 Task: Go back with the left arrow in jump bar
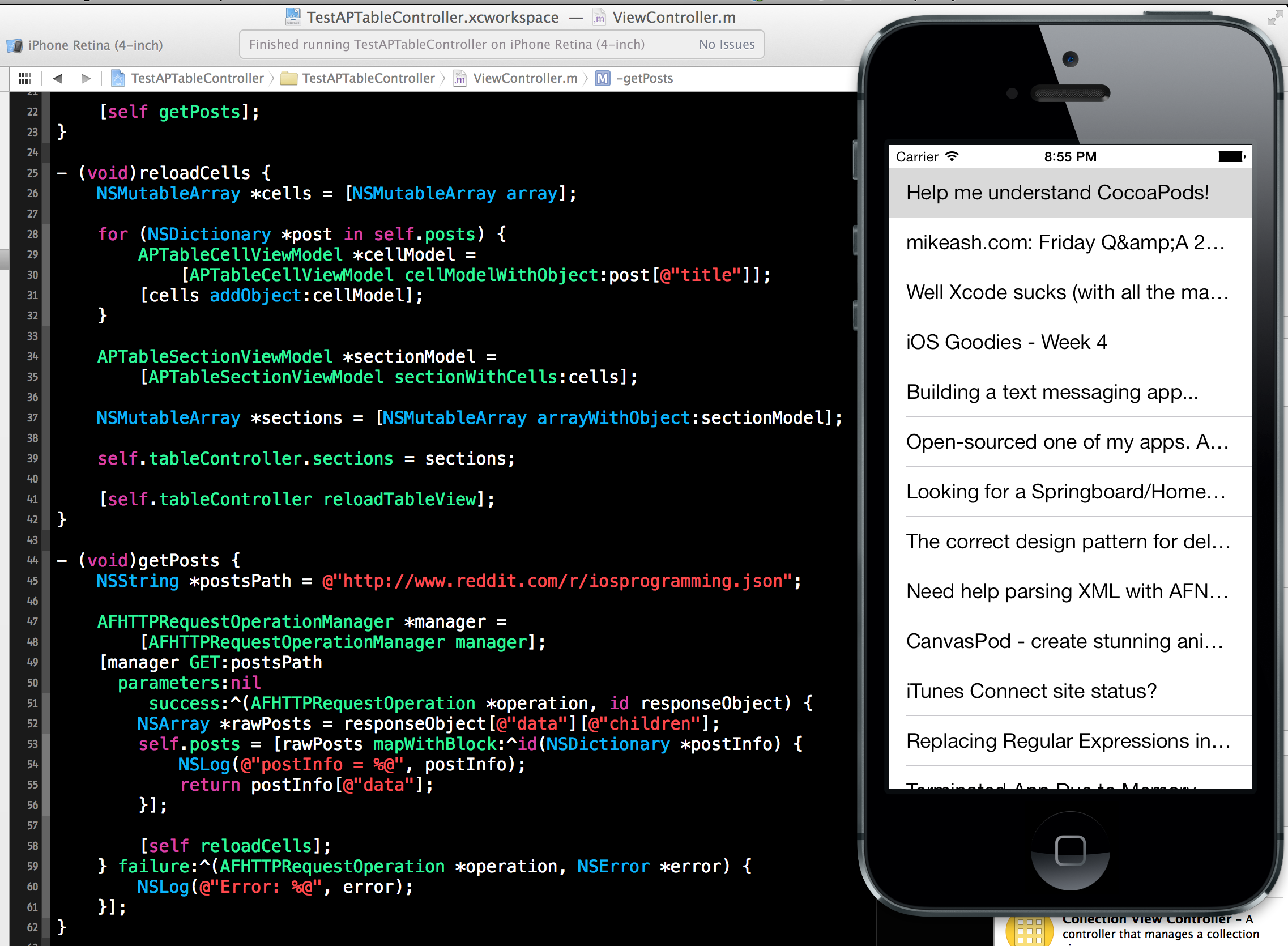click(x=57, y=78)
